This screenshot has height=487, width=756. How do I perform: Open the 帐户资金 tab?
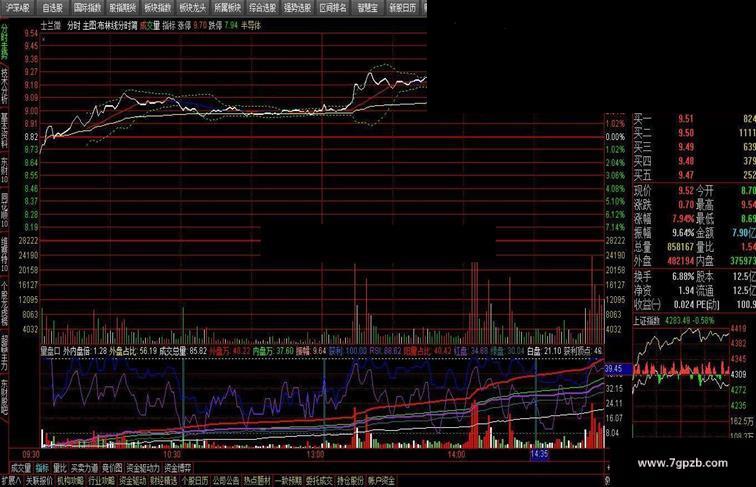(x=381, y=480)
